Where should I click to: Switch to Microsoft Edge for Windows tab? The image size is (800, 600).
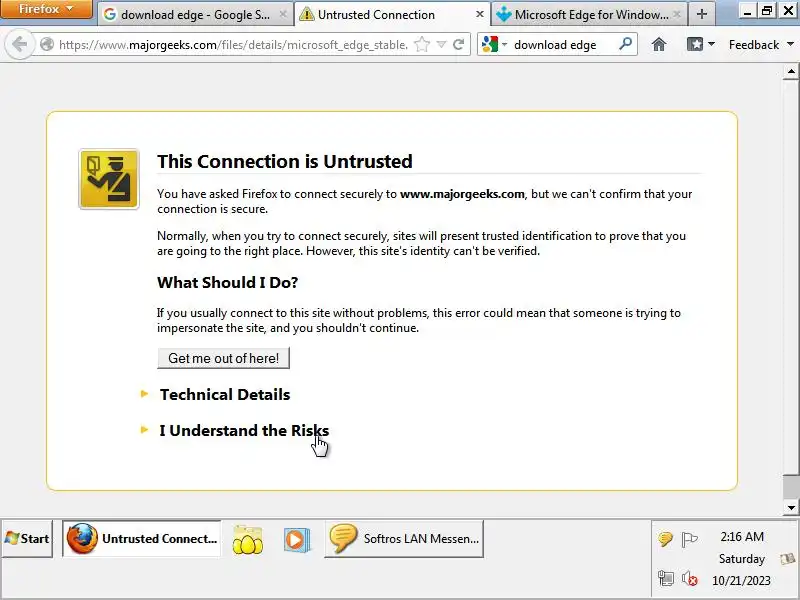589,15
